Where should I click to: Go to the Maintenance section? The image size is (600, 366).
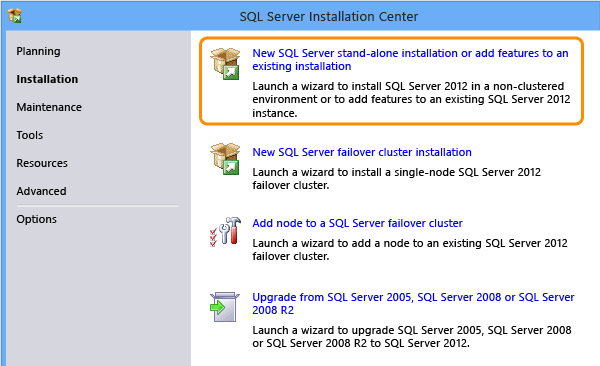coord(49,107)
